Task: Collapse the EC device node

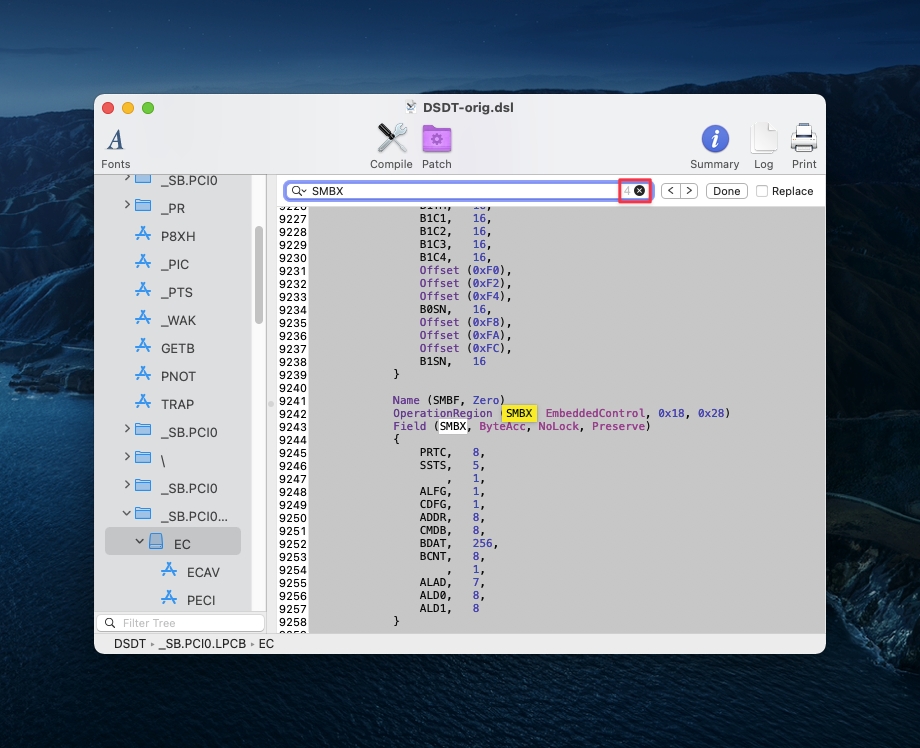Action: click(139, 543)
